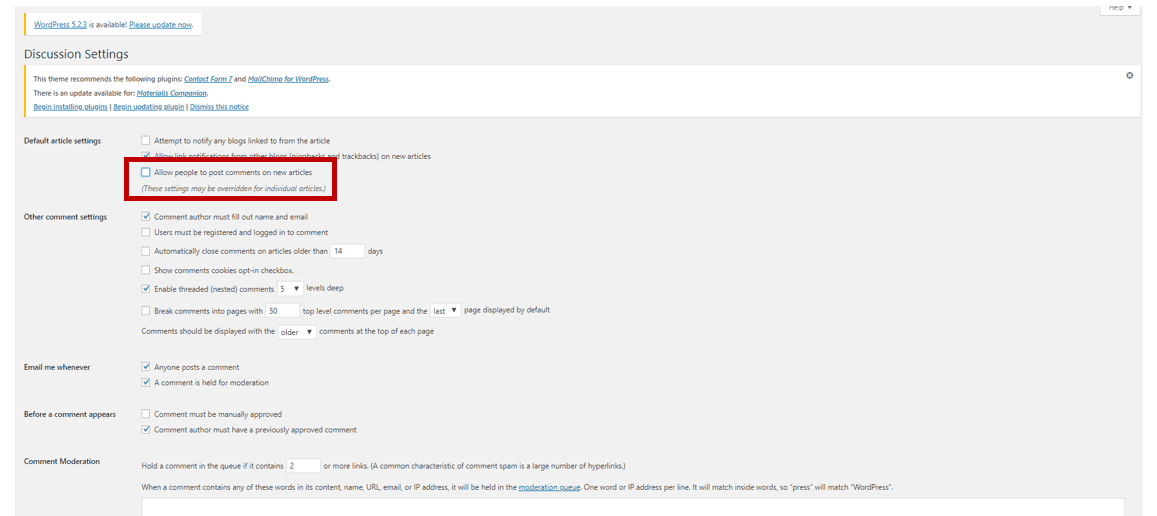
Task: Open the Materialis Companion link
Action: click(172, 93)
